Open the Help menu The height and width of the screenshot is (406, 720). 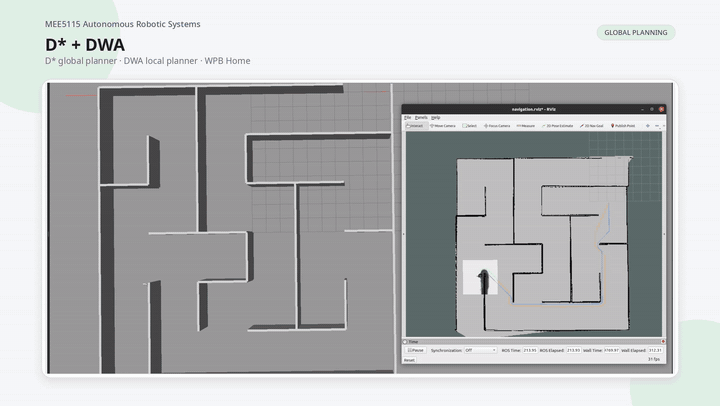pos(436,118)
